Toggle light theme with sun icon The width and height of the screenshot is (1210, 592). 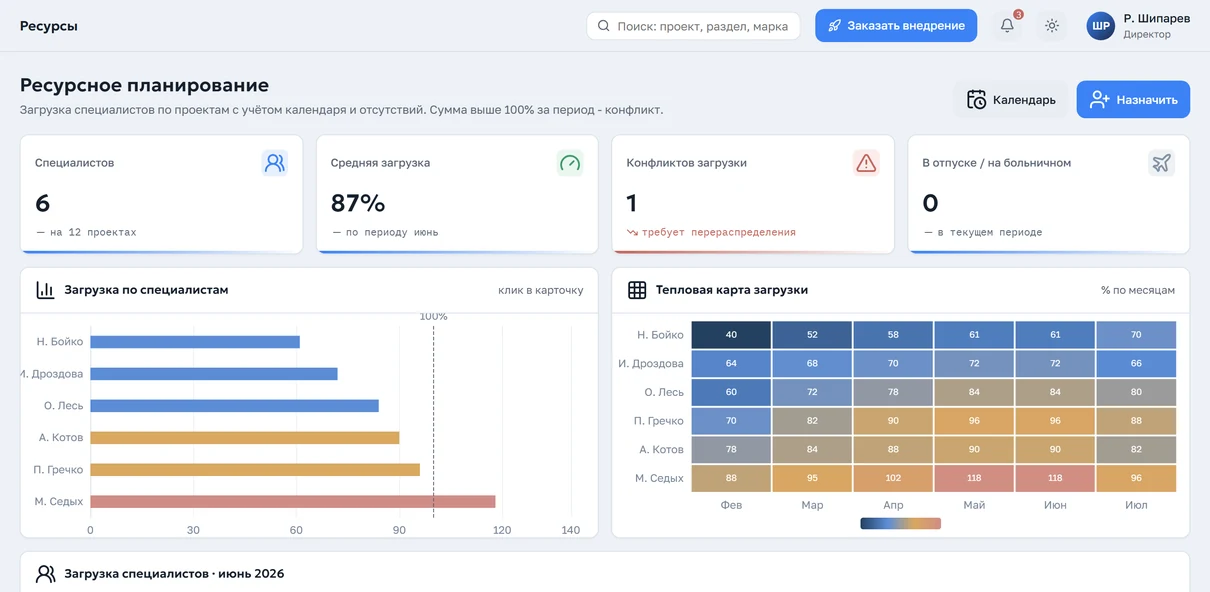(x=1052, y=26)
